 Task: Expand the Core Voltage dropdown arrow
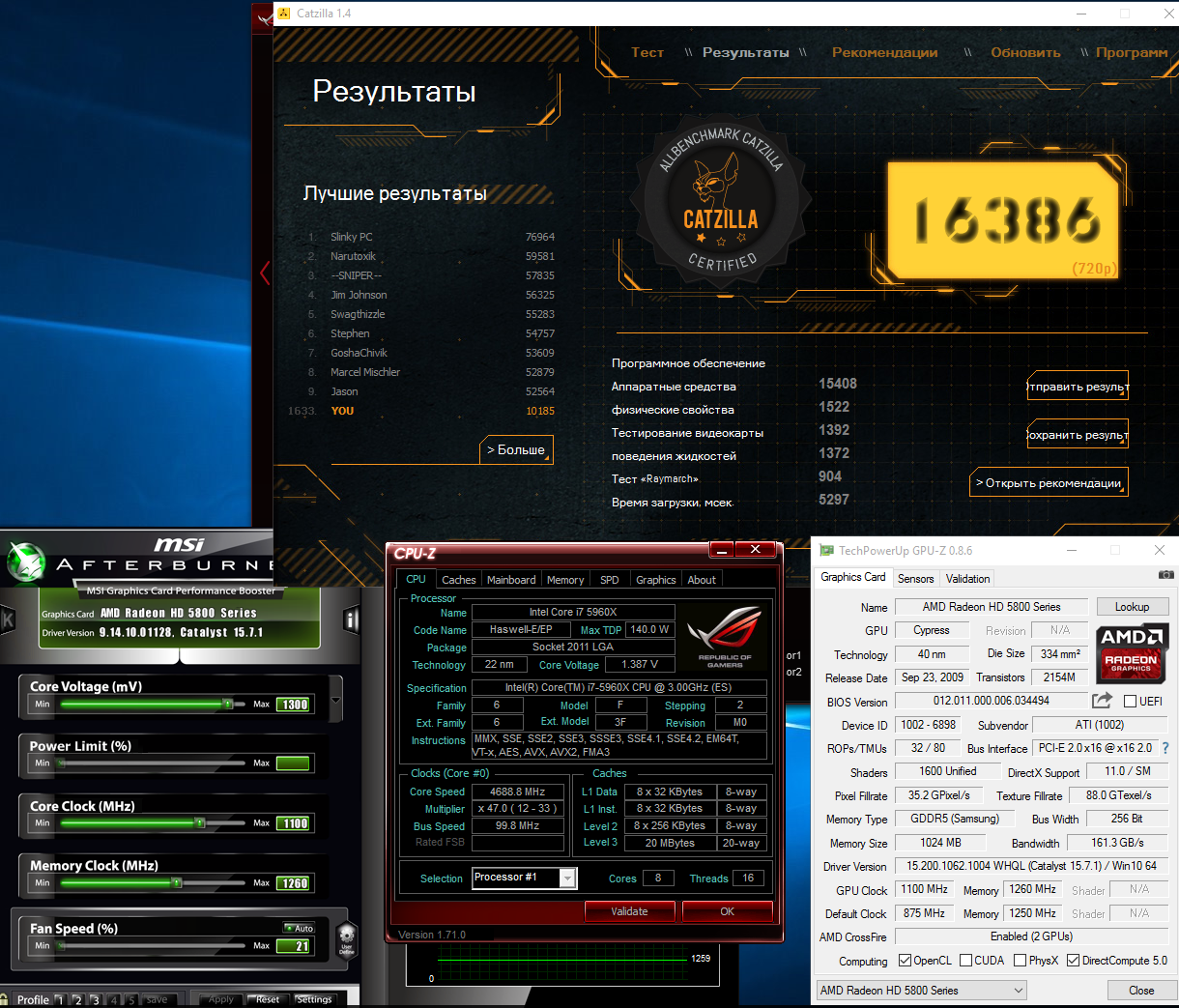pyautogui.click(x=335, y=700)
